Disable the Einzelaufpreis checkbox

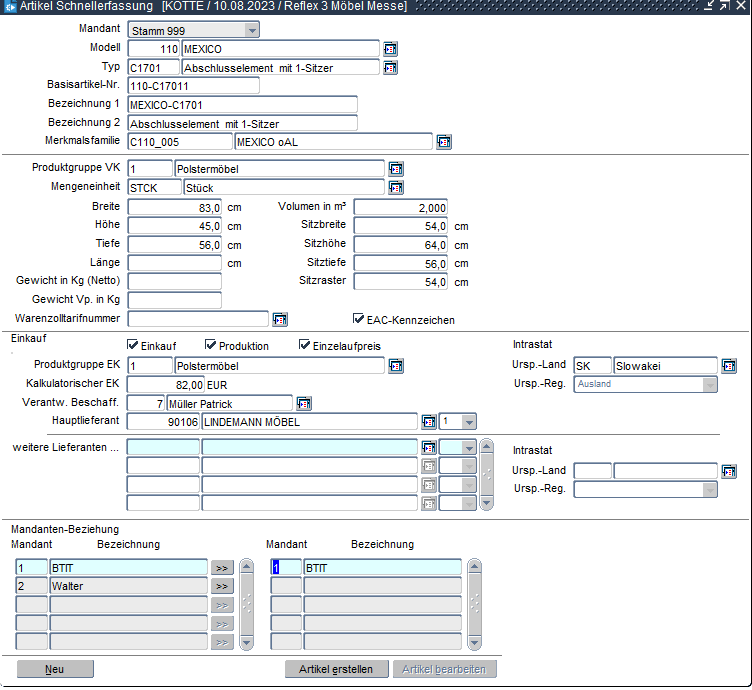pos(305,346)
